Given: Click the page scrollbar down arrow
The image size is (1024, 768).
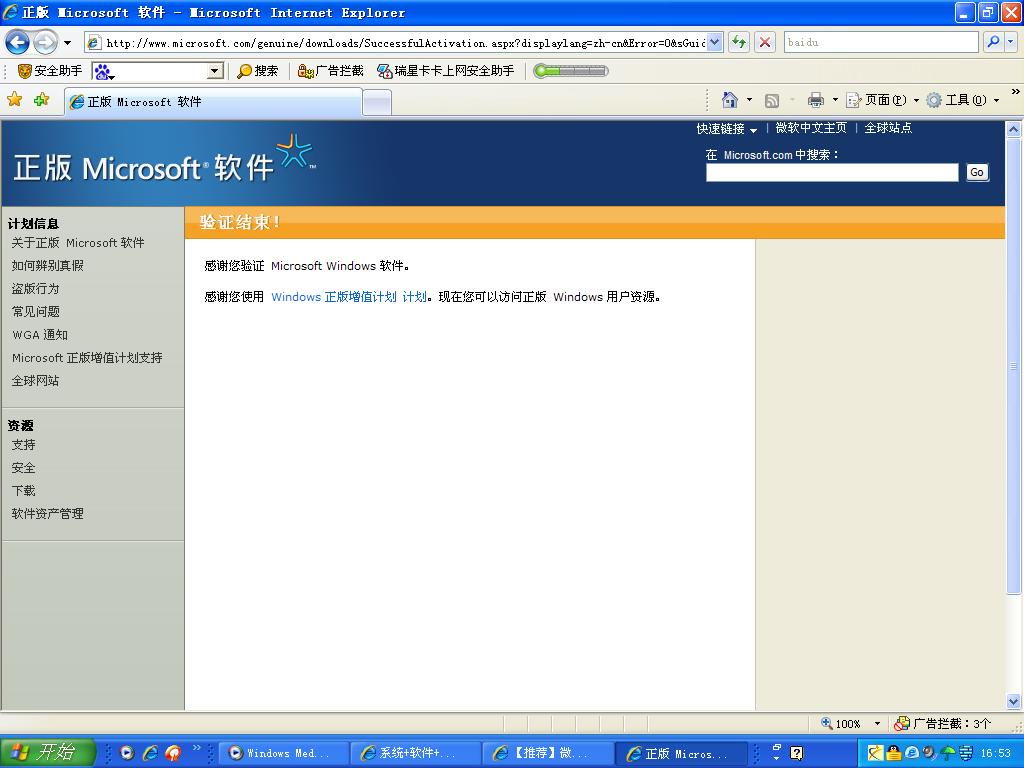Looking at the screenshot, I should (x=1014, y=702).
